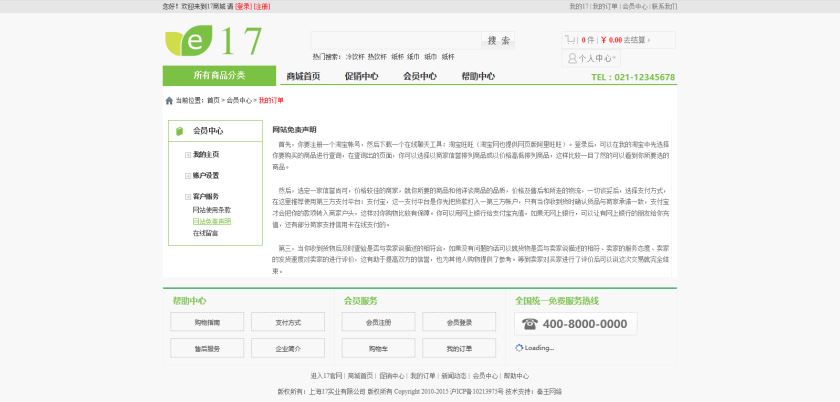The image size is (840, 402).
Task: Open the 所有商品分类 green category menu
Action: [x=219, y=76]
